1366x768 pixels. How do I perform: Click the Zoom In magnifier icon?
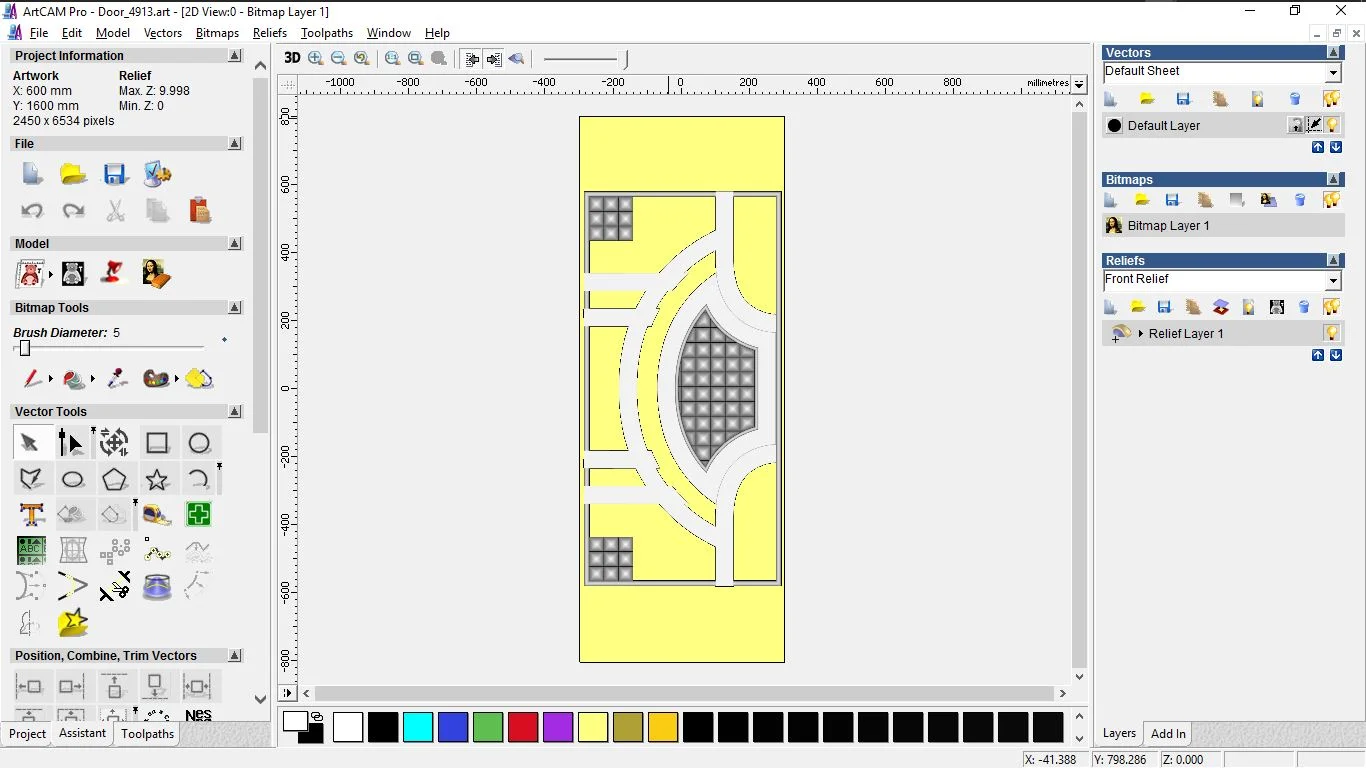pyautogui.click(x=316, y=59)
